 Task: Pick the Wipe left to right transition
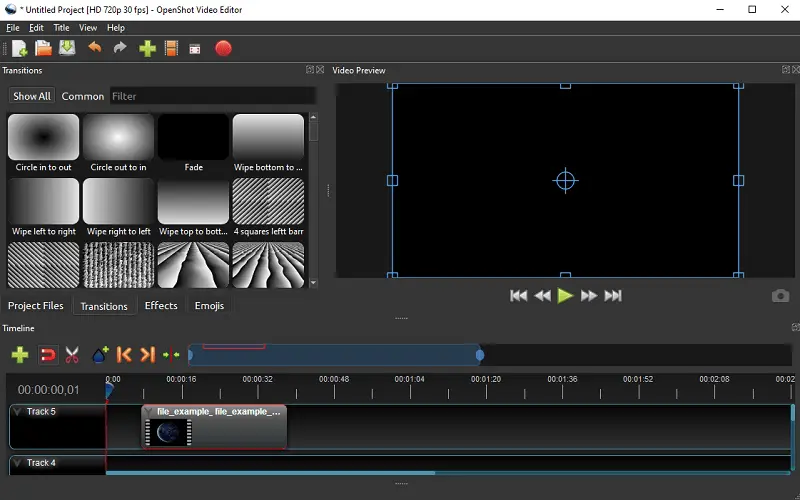[43, 208]
